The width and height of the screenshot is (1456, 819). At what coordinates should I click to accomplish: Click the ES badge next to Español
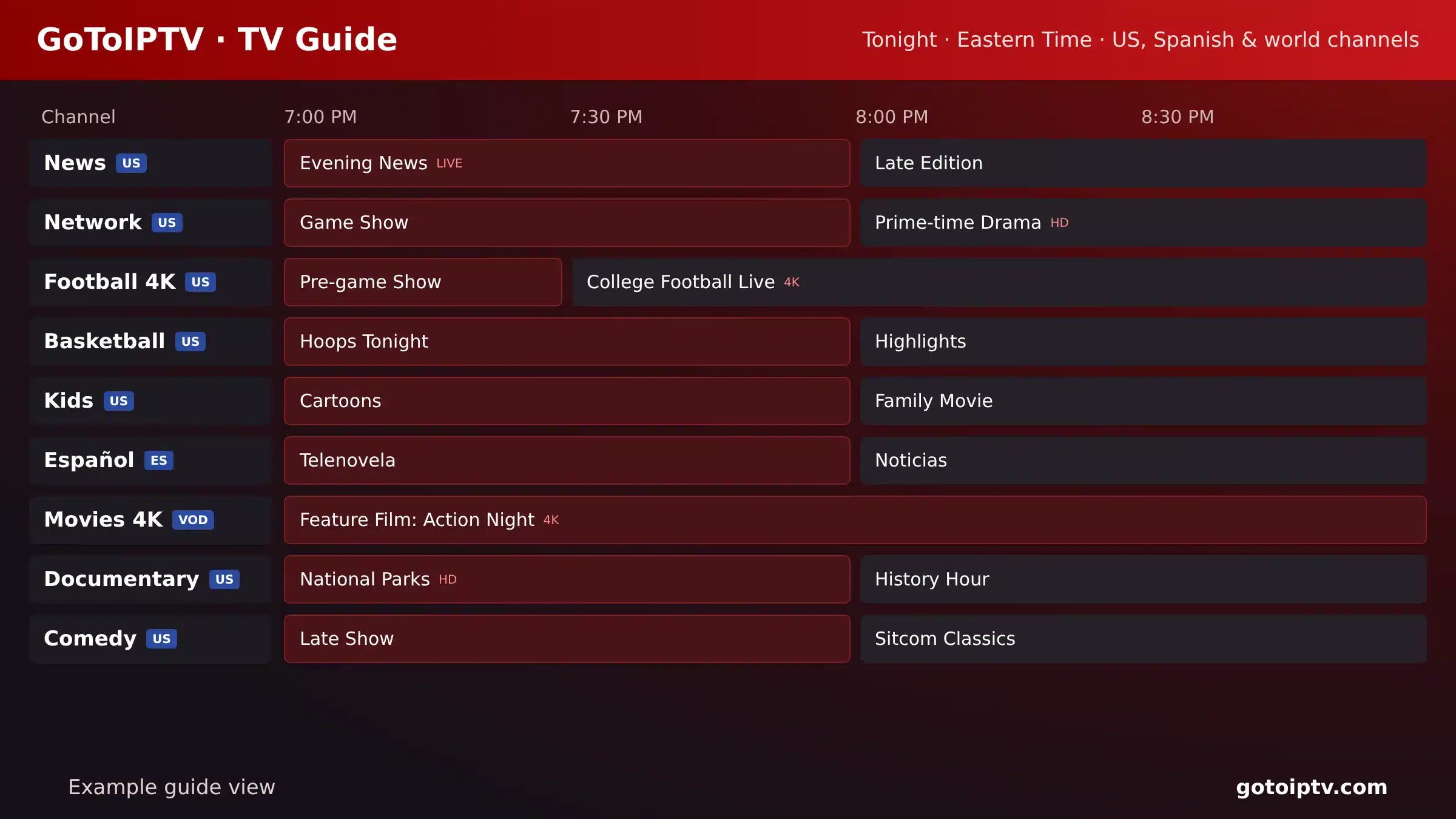pos(159,460)
